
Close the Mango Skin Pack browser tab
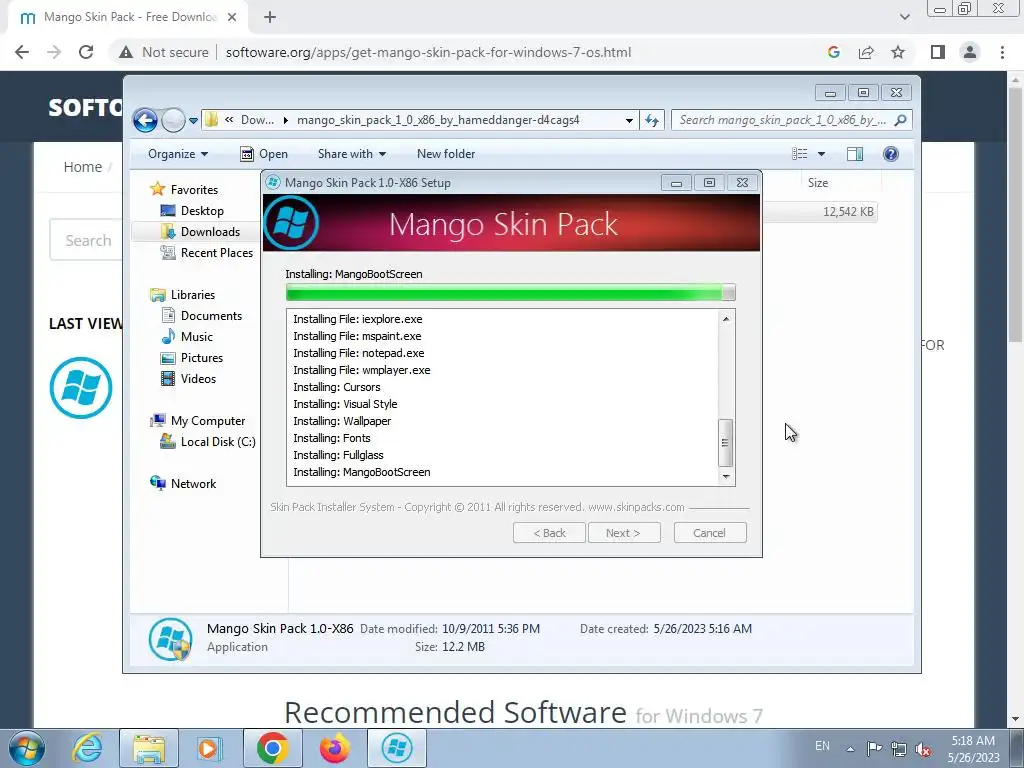[232, 17]
